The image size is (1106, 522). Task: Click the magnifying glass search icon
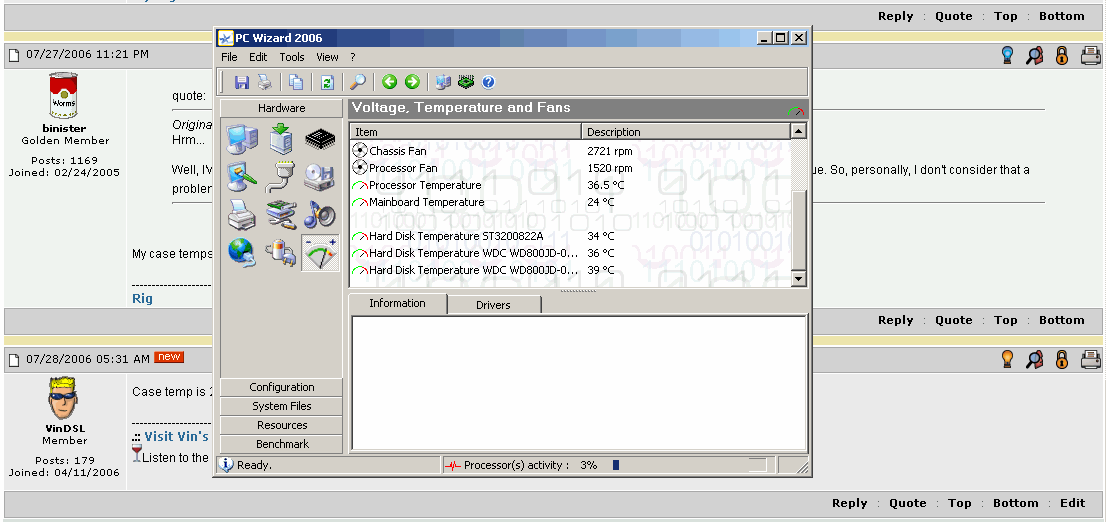tap(357, 82)
